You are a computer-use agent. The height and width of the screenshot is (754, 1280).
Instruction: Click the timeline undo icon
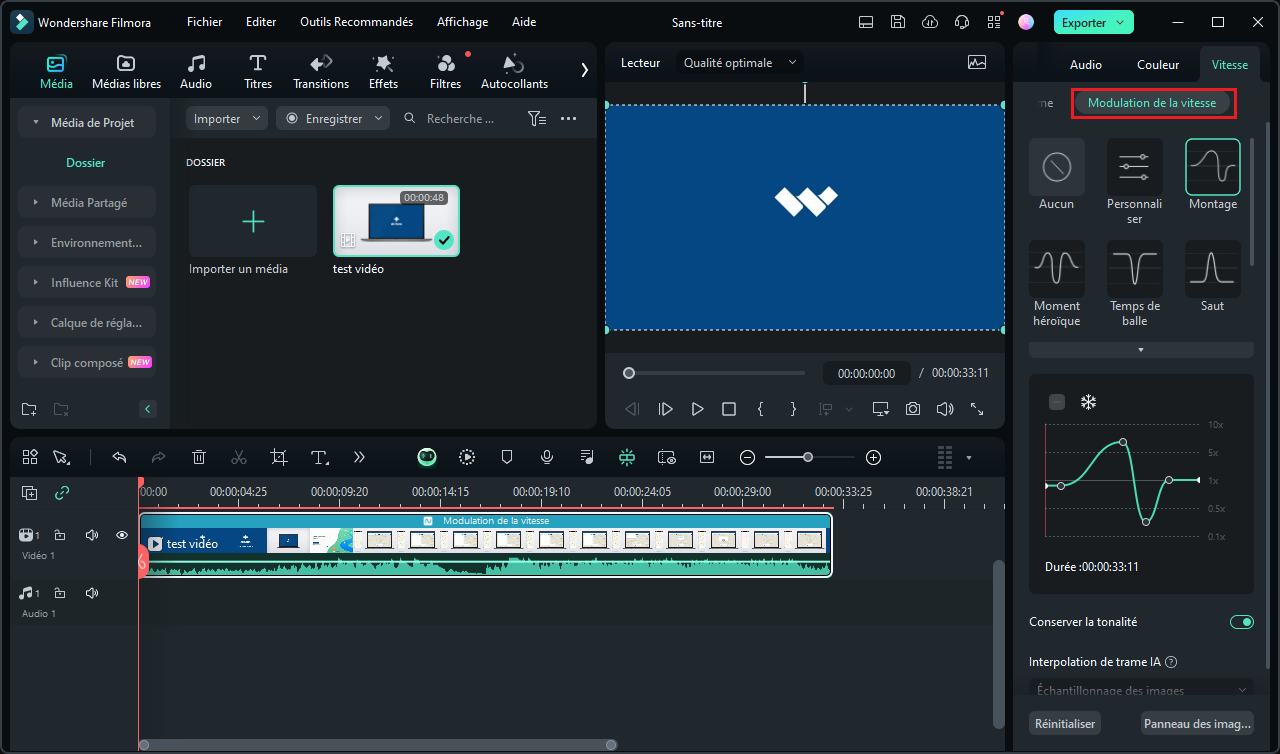coord(119,457)
